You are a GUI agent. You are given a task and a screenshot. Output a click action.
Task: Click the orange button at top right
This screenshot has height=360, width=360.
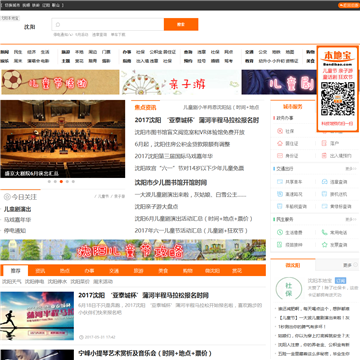349,5
